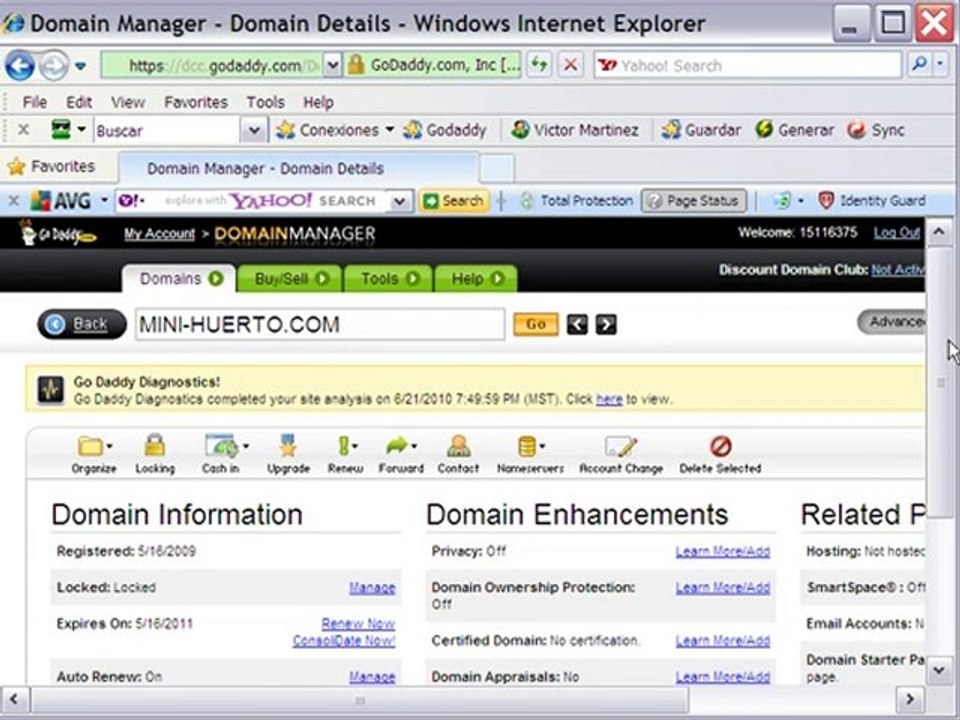Click the Generar toolbar button
960x720 pixels.
795,130
